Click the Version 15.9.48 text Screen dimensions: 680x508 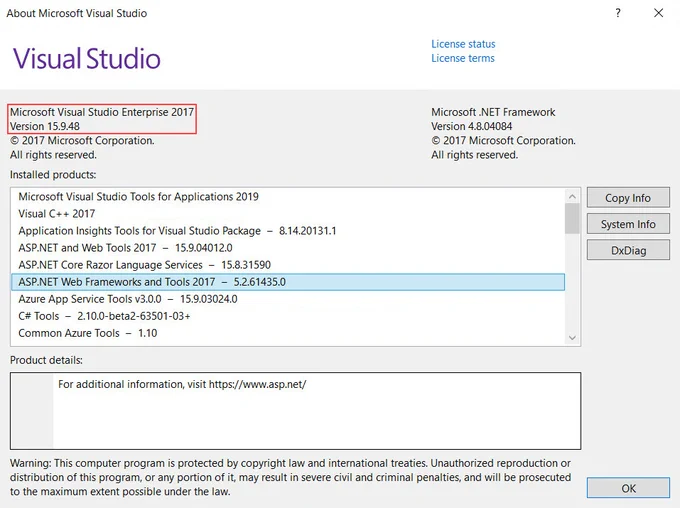click(x=45, y=126)
